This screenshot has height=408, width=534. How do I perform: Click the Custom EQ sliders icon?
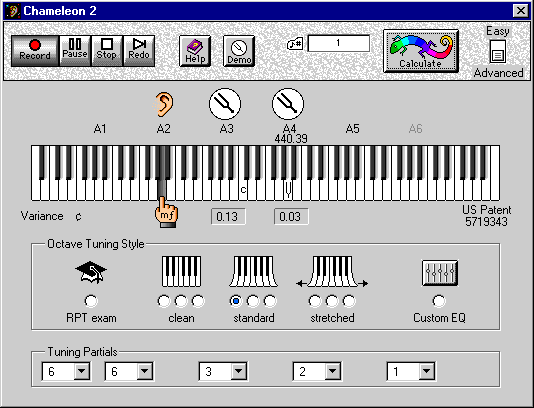point(440,273)
